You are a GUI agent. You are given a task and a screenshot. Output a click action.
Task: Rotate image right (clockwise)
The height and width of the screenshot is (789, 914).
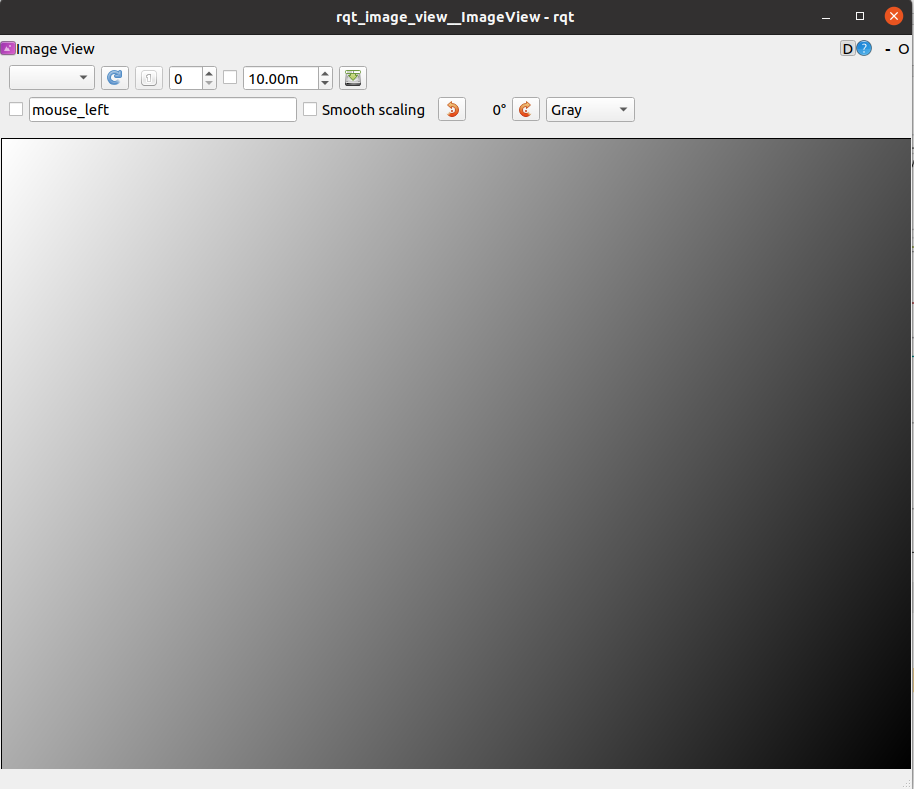tap(526, 110)
